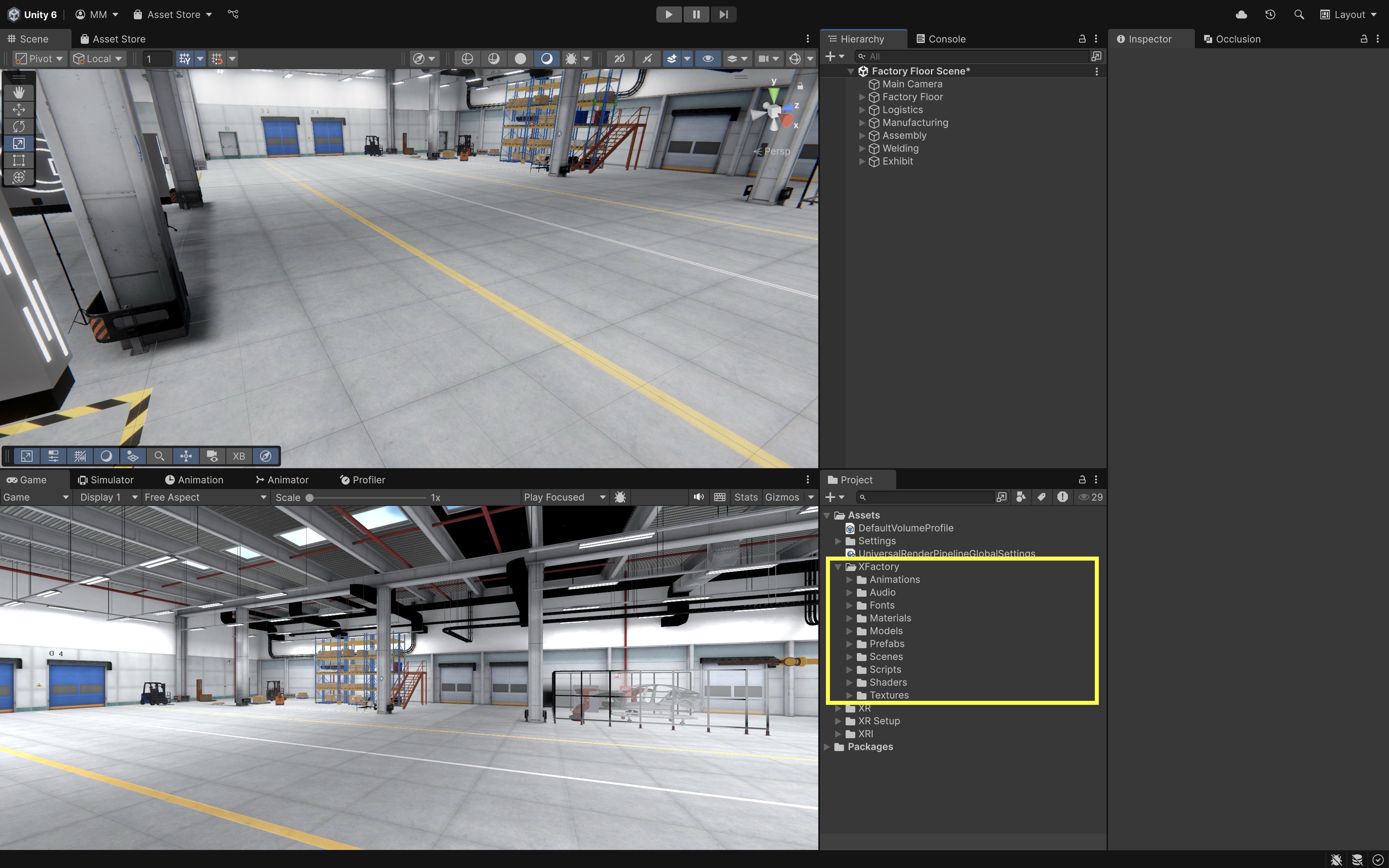This screenshot has width=1389, height=868.
Task: Click the cloud services icon
Action: [1241, 14]
